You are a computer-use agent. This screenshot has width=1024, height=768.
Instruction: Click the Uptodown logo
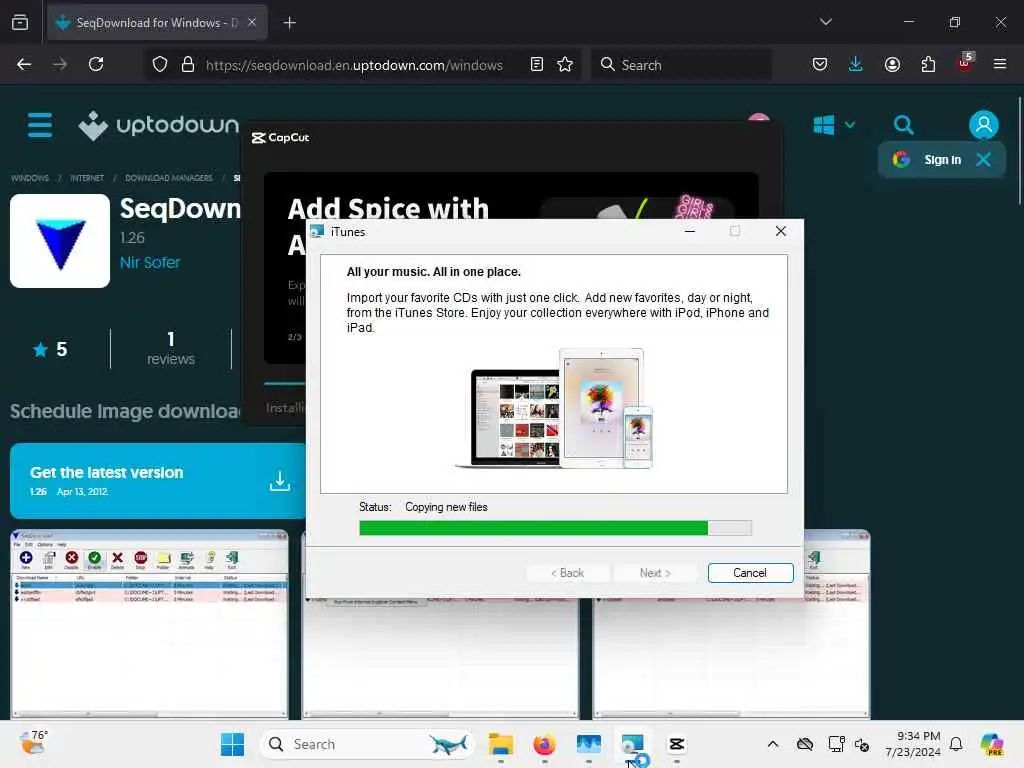[159, 125]
